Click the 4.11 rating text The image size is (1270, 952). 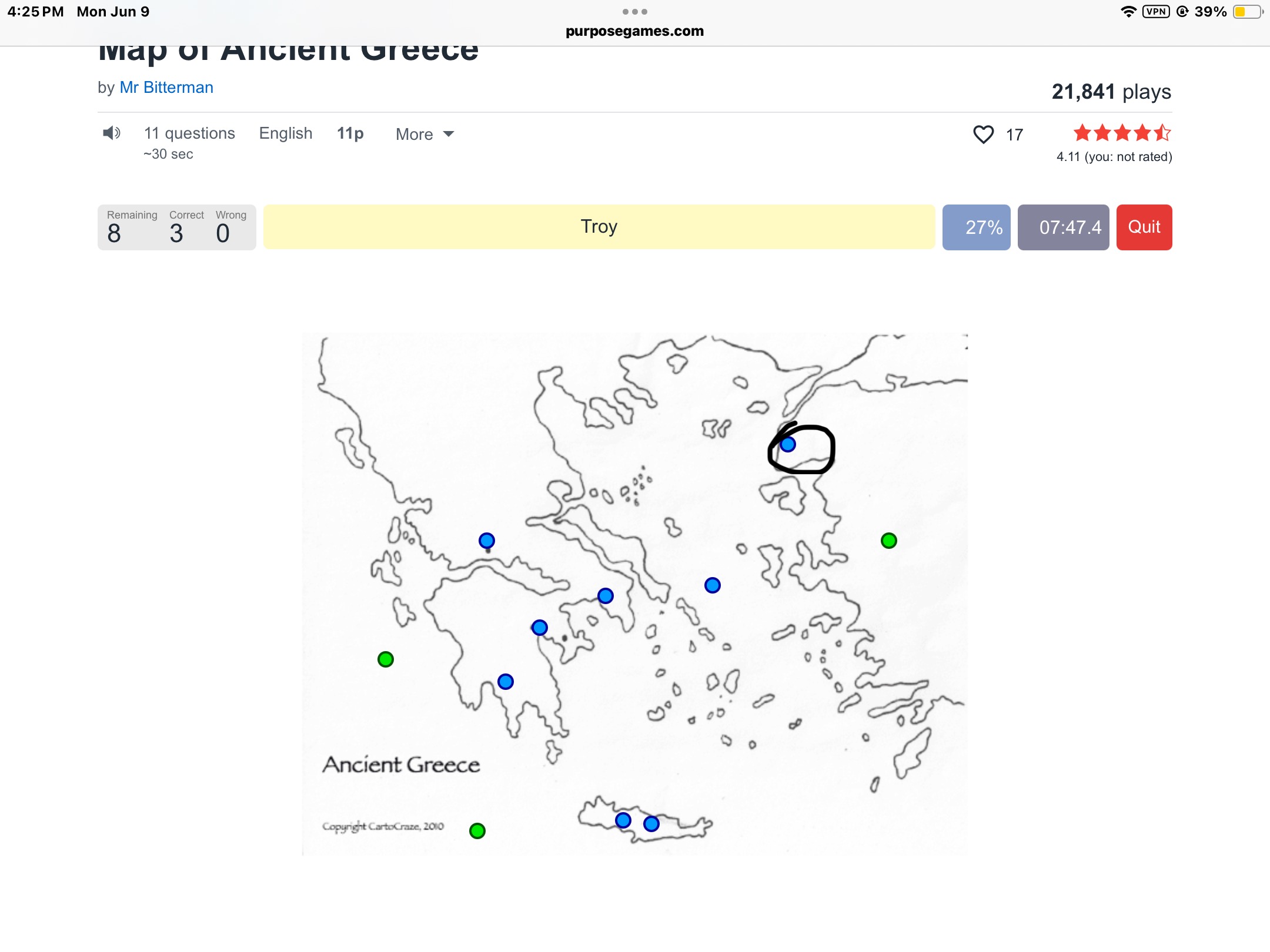(x=1114, y=157)
